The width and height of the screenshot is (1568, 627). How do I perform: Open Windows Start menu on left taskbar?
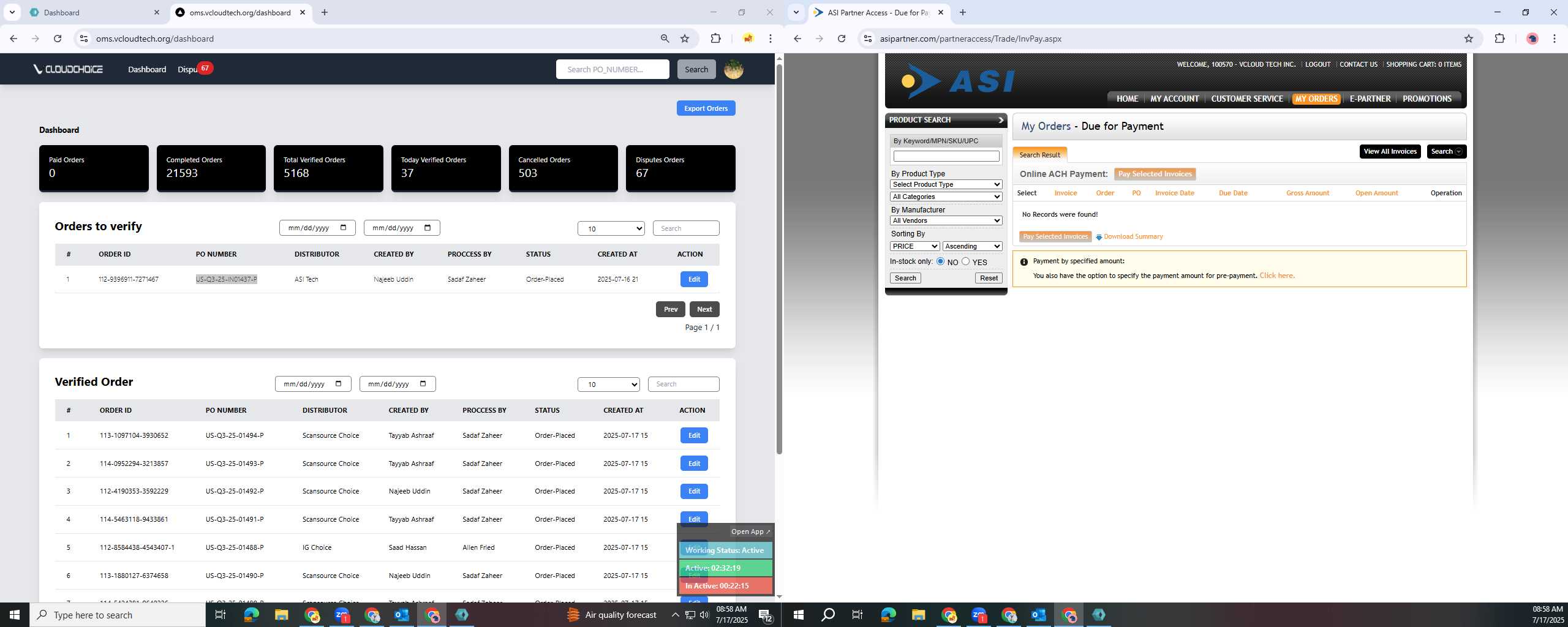[x=15, y=615]
